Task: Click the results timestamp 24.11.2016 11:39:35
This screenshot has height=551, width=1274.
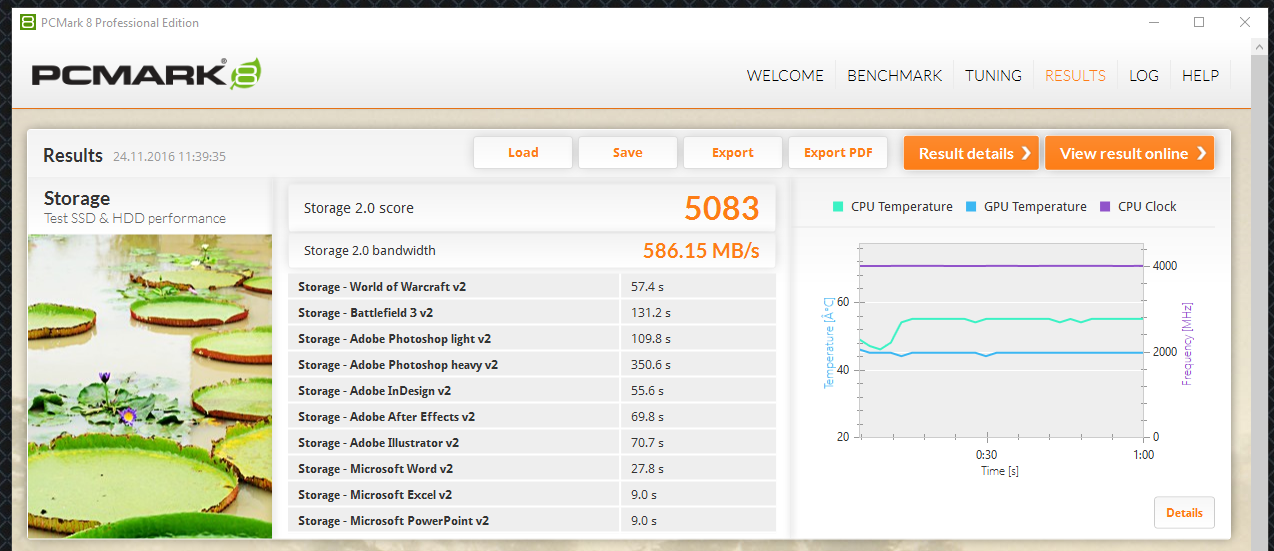Action: 169,157
